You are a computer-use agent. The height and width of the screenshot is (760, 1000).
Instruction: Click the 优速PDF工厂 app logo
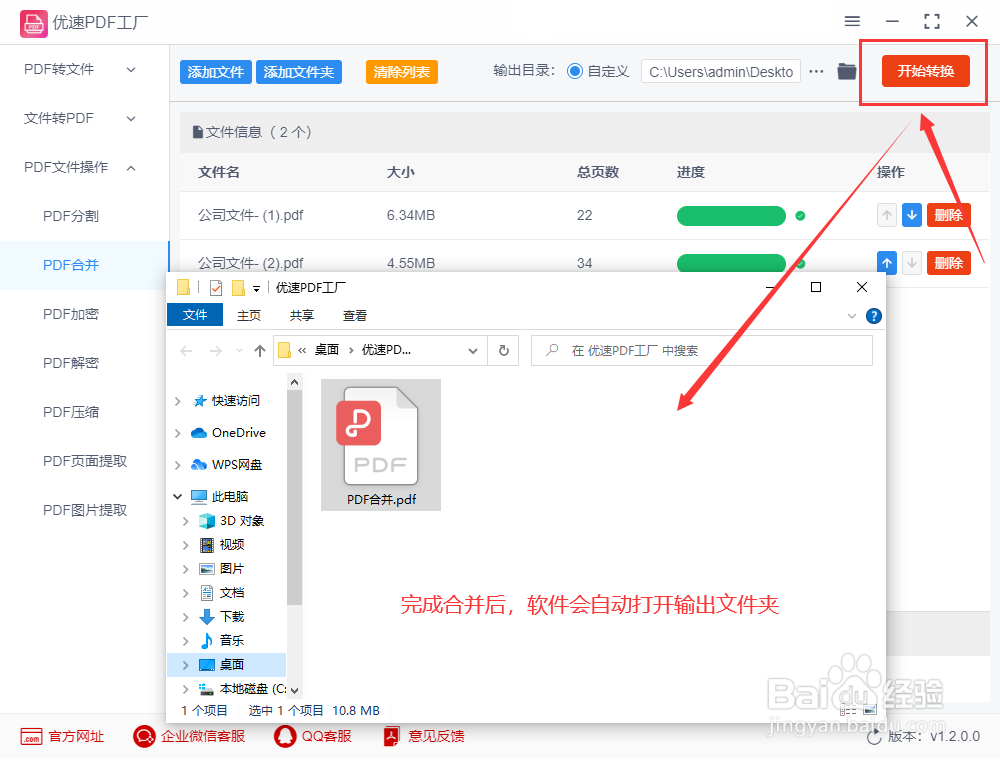tap(33, 24)
